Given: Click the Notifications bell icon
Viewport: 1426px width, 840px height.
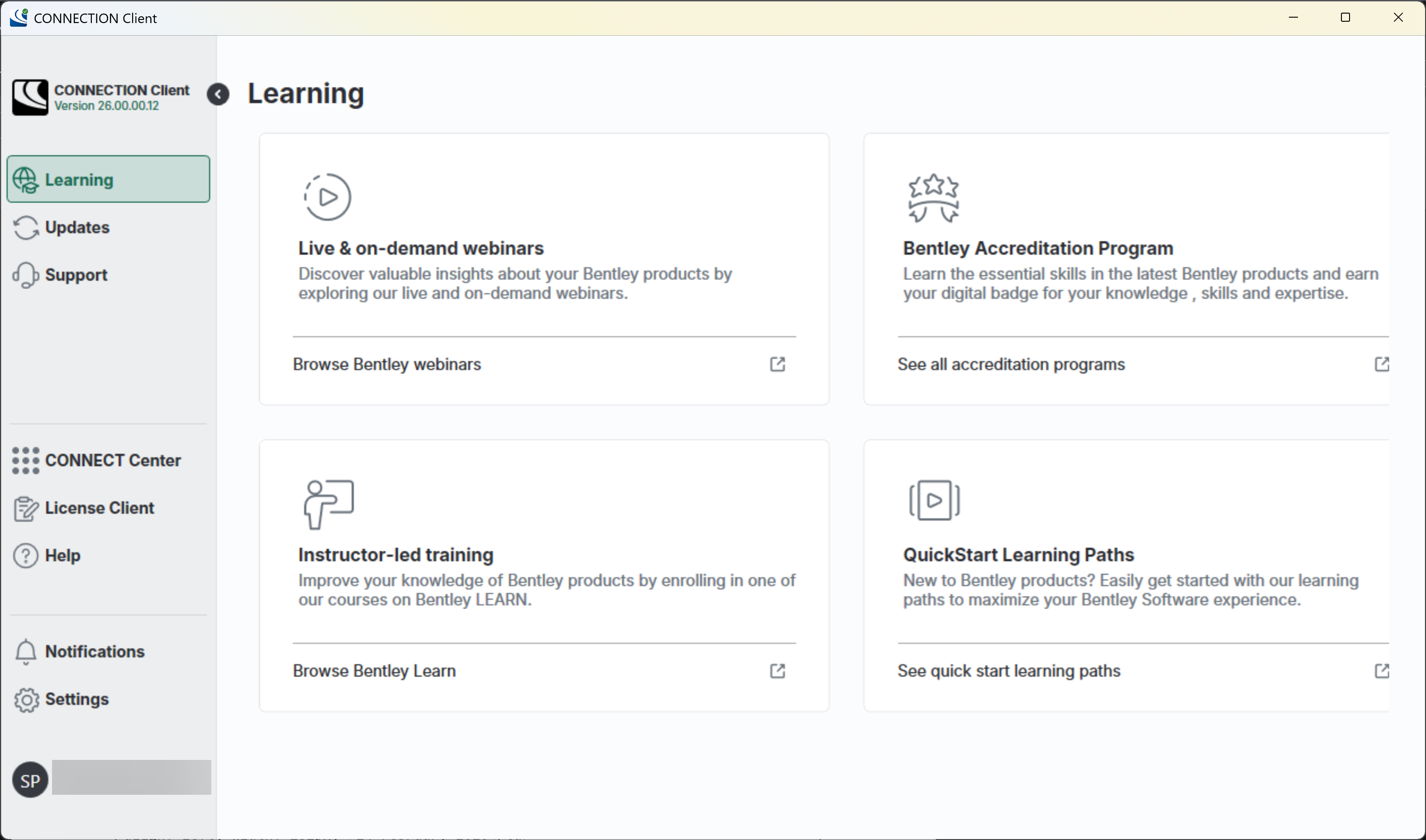Looking at the screenshot, I should (x=25, y=652).
